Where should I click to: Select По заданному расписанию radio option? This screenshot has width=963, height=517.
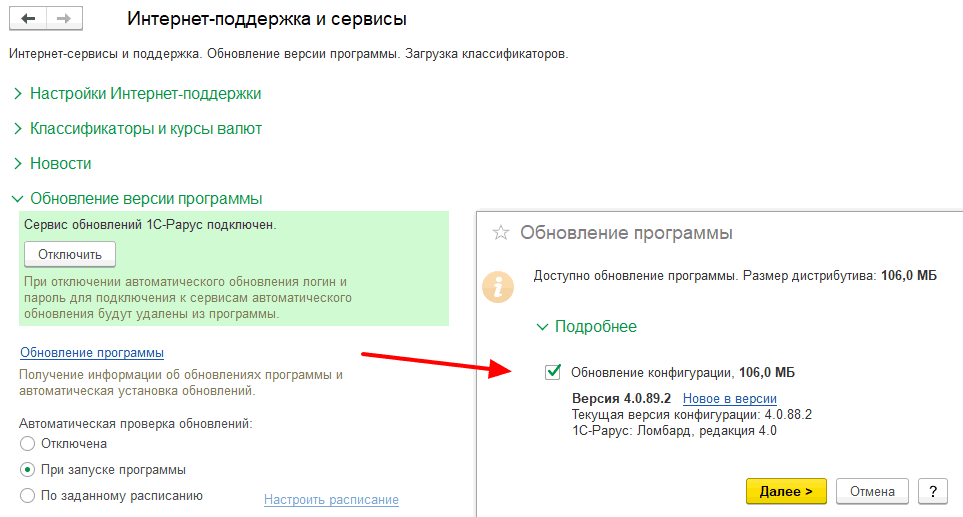[27, 496]
